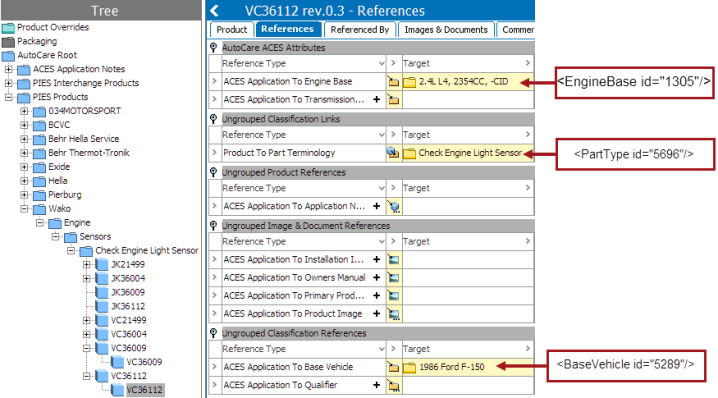Viewport: 718px width, 398px height.
Task: Click the 1986 Ford F-150 target value
Action: (x=452, y=367)
